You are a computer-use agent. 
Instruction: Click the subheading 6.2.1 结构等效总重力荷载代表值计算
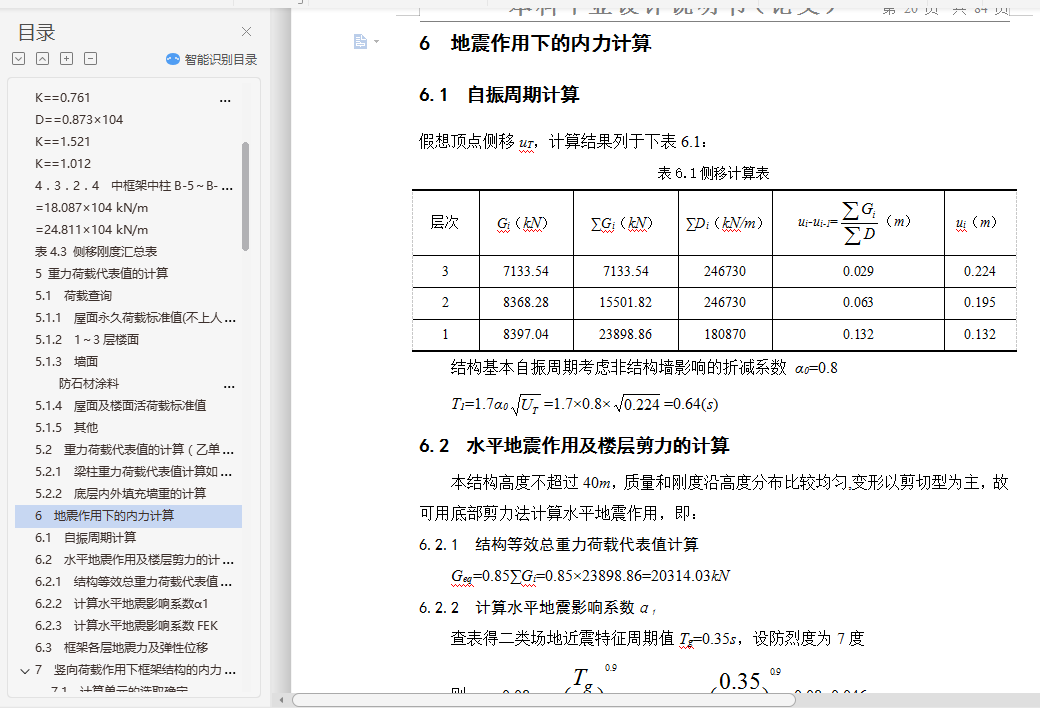pyautogui.click(x=558, y=545)
